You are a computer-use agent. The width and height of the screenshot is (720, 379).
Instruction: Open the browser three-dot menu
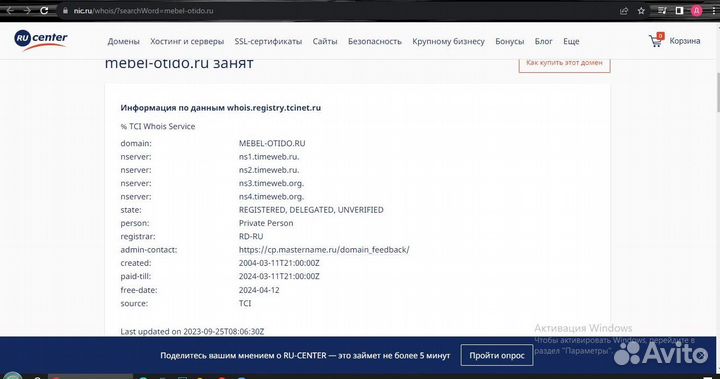pos(713,11)
